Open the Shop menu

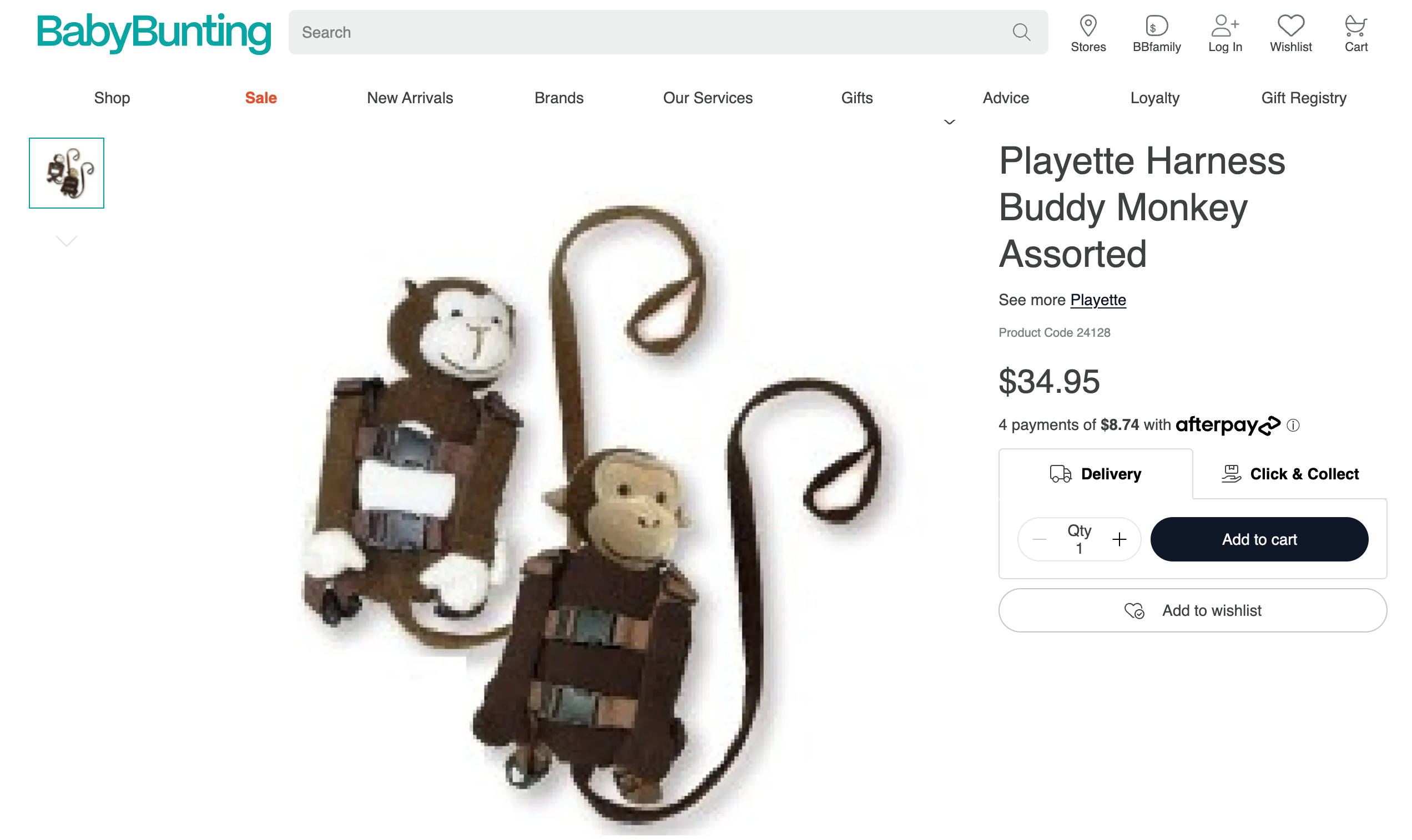tap(112, 98)
